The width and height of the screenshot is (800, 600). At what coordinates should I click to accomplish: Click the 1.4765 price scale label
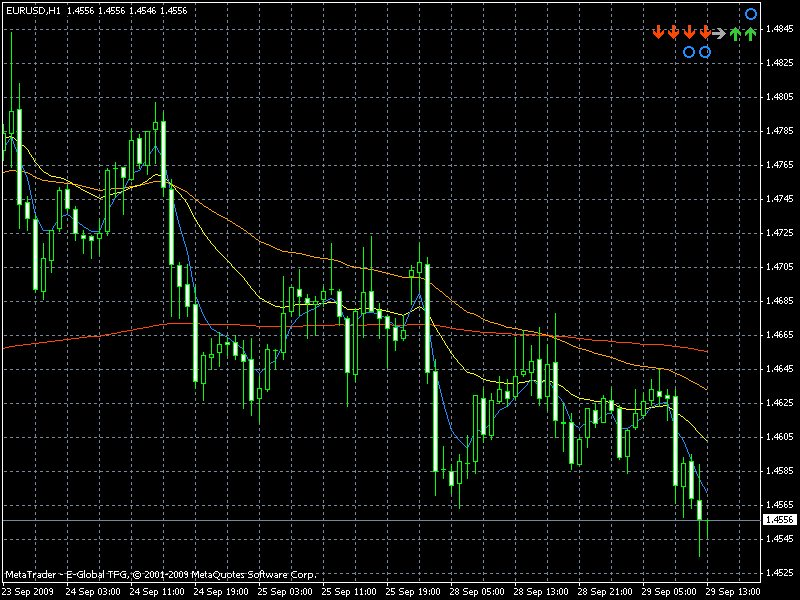pos(780,165)
